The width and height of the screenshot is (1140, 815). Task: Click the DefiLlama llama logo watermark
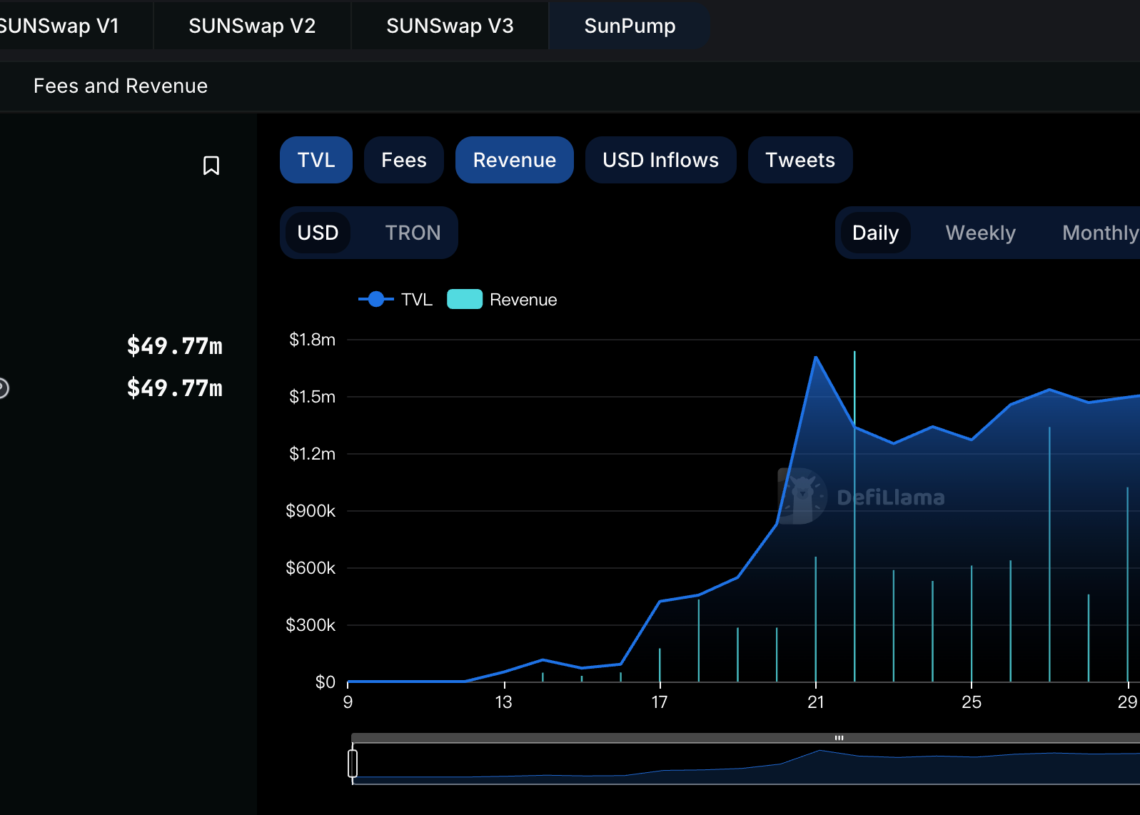click(x=802, y=496)
